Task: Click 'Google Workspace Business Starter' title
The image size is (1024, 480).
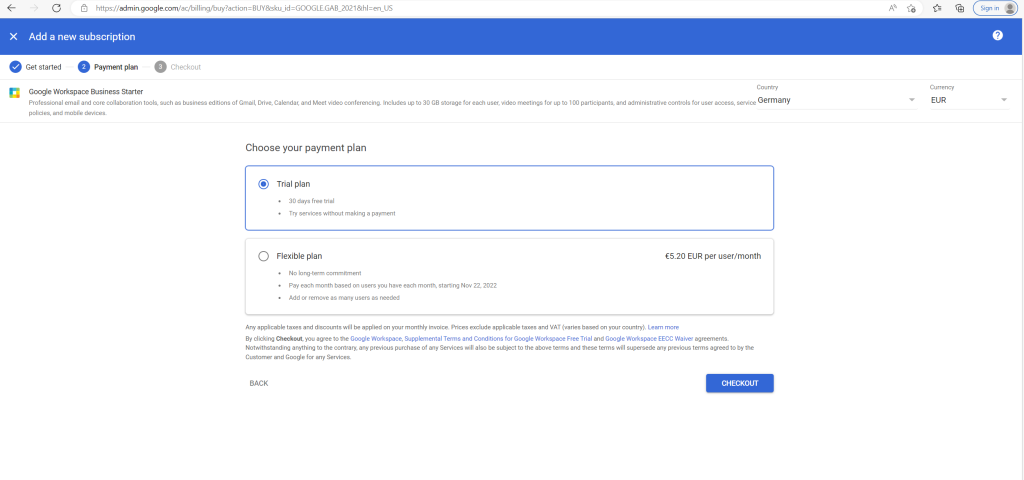Action: click(86, 91)
